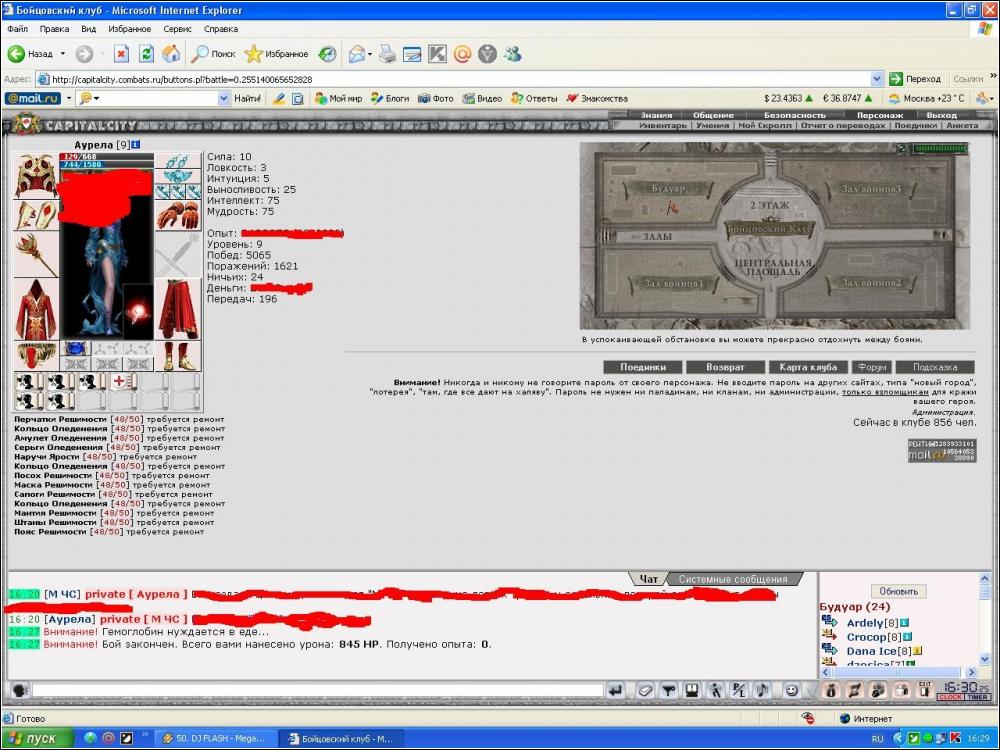
Task: Click the IE print icon
Action: 387,54
